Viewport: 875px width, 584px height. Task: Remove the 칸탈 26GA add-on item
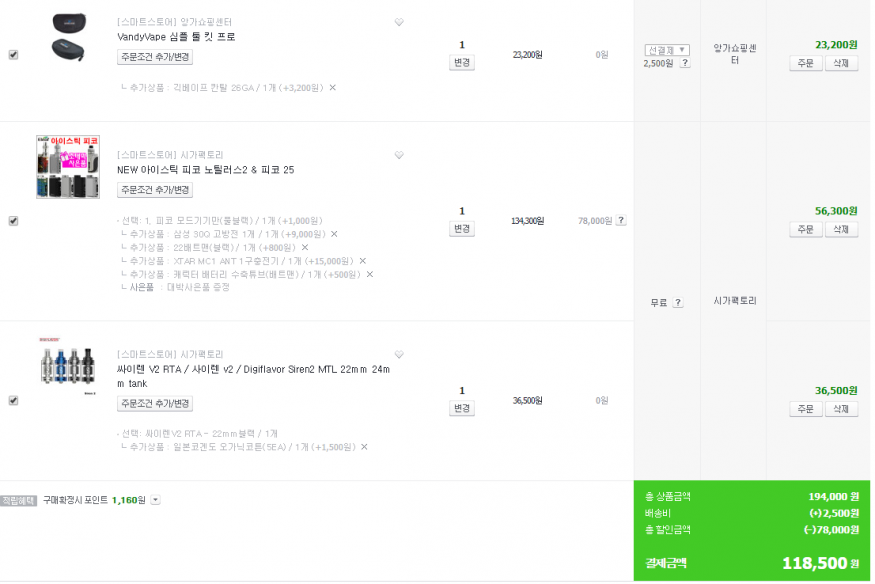(x=333, y=88)
